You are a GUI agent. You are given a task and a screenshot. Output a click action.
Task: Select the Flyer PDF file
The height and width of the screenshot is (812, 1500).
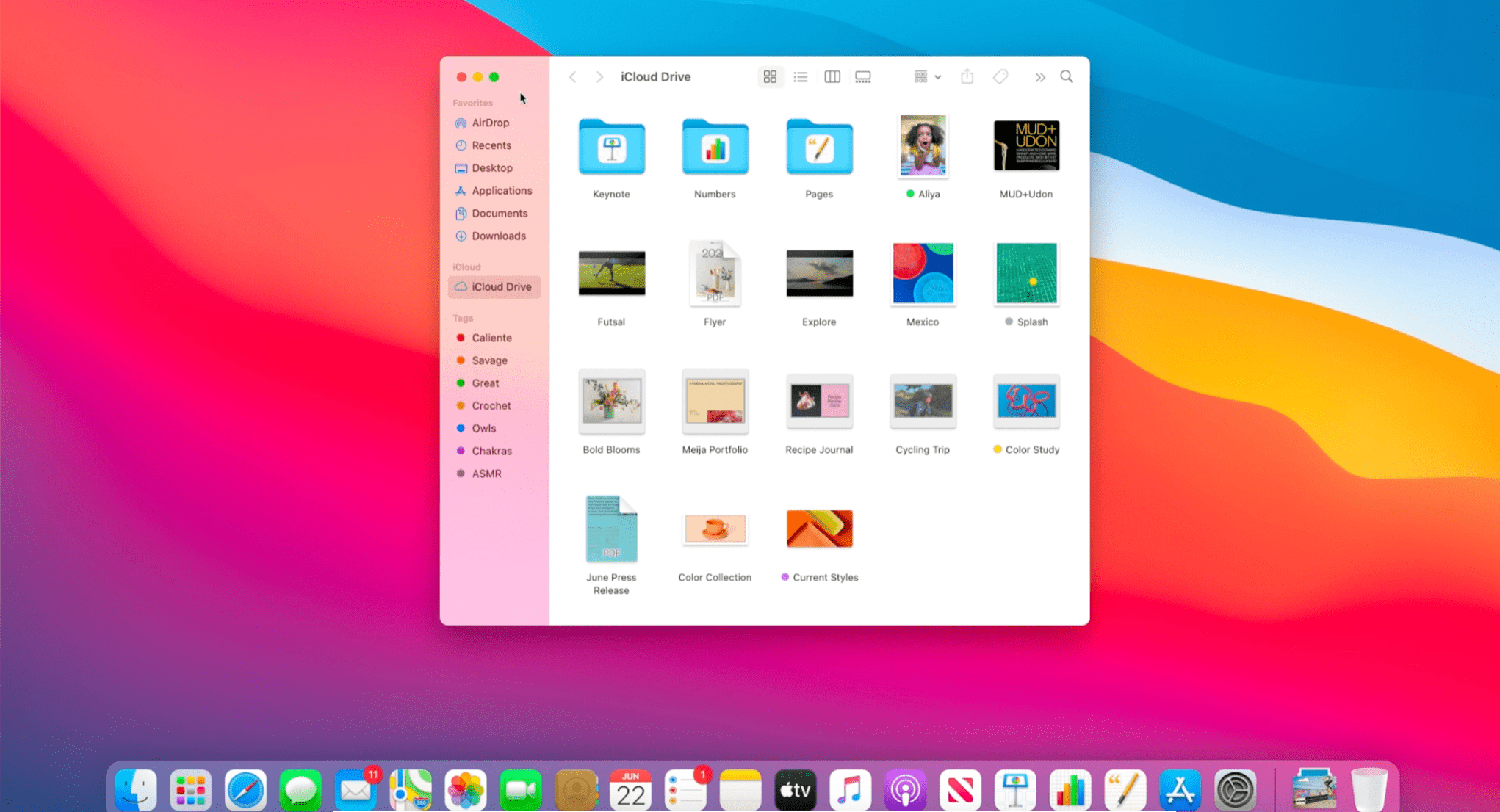point(715,273)
